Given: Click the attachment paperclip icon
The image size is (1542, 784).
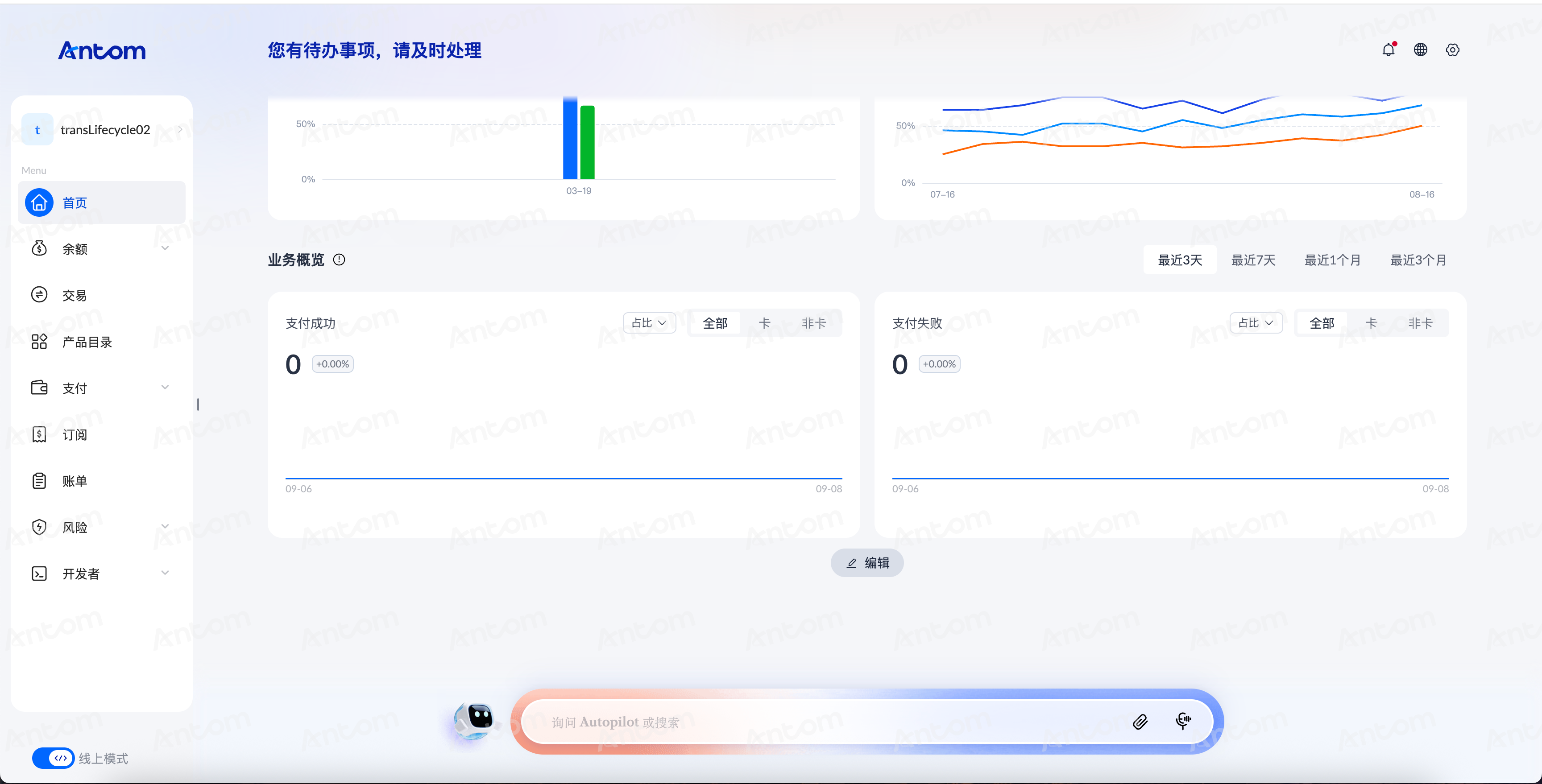Looking at the screenshot, I should [x=1140, y=722].
